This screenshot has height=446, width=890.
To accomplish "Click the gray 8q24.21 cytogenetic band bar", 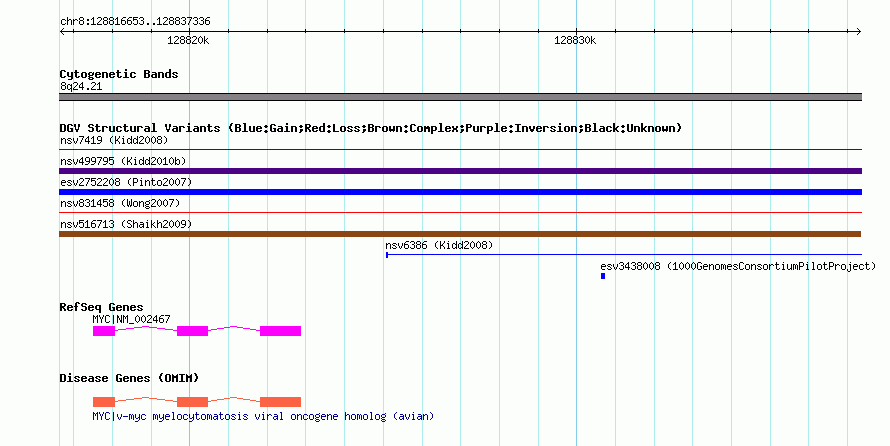I will click(460, 97).
